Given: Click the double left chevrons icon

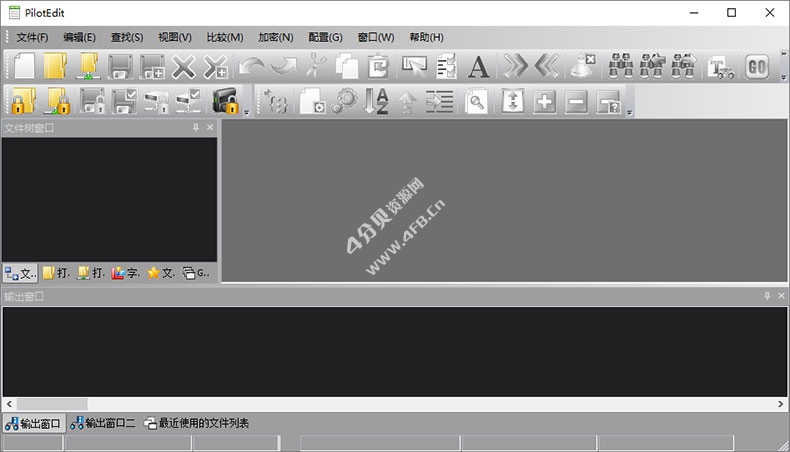Looking at the screenshot, I should tap(547, 66).
